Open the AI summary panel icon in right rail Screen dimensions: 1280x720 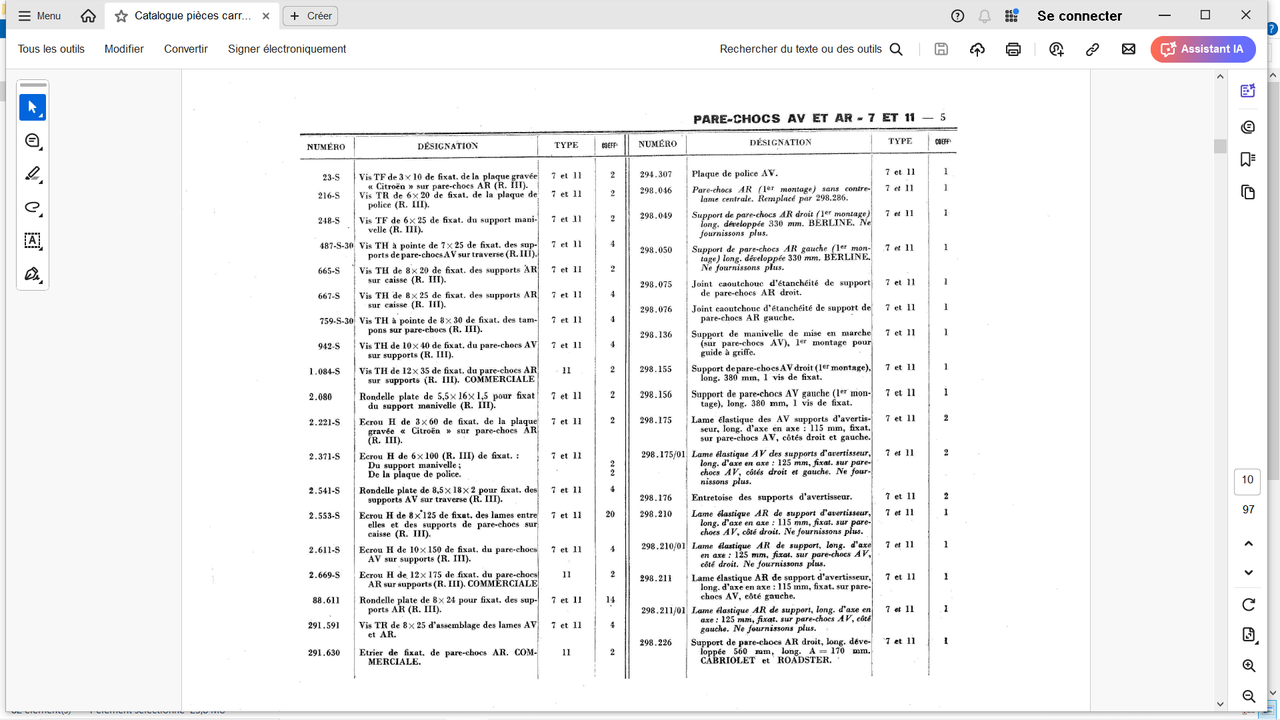click(x=1248, y=91)
